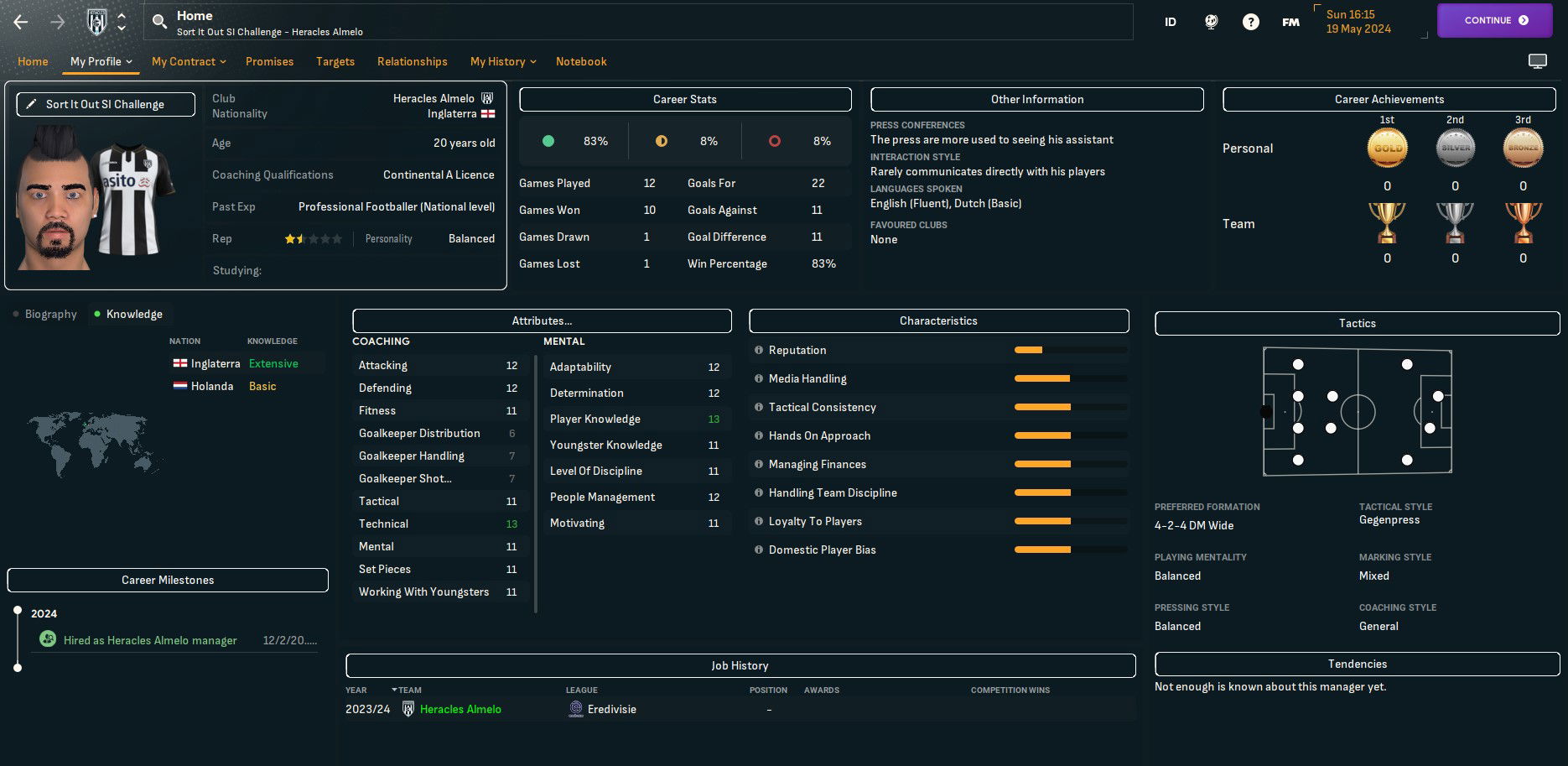Click the Handling Team Discipline info icon
The height and width of the screenshot is (766, 1568).
click(x=759, y=492)
